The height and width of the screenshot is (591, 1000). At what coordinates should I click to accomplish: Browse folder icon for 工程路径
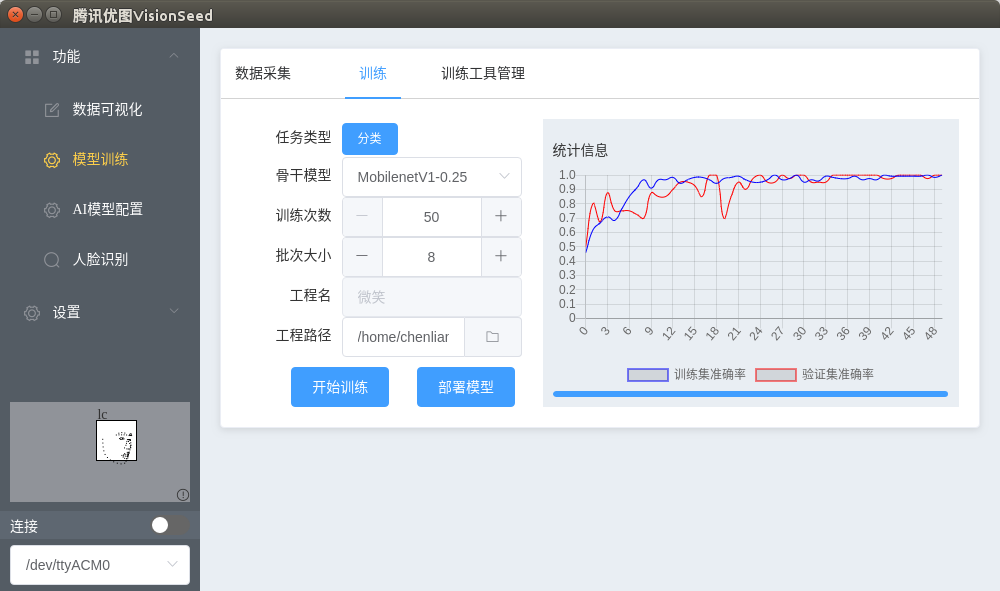click(x=492, y=337)
